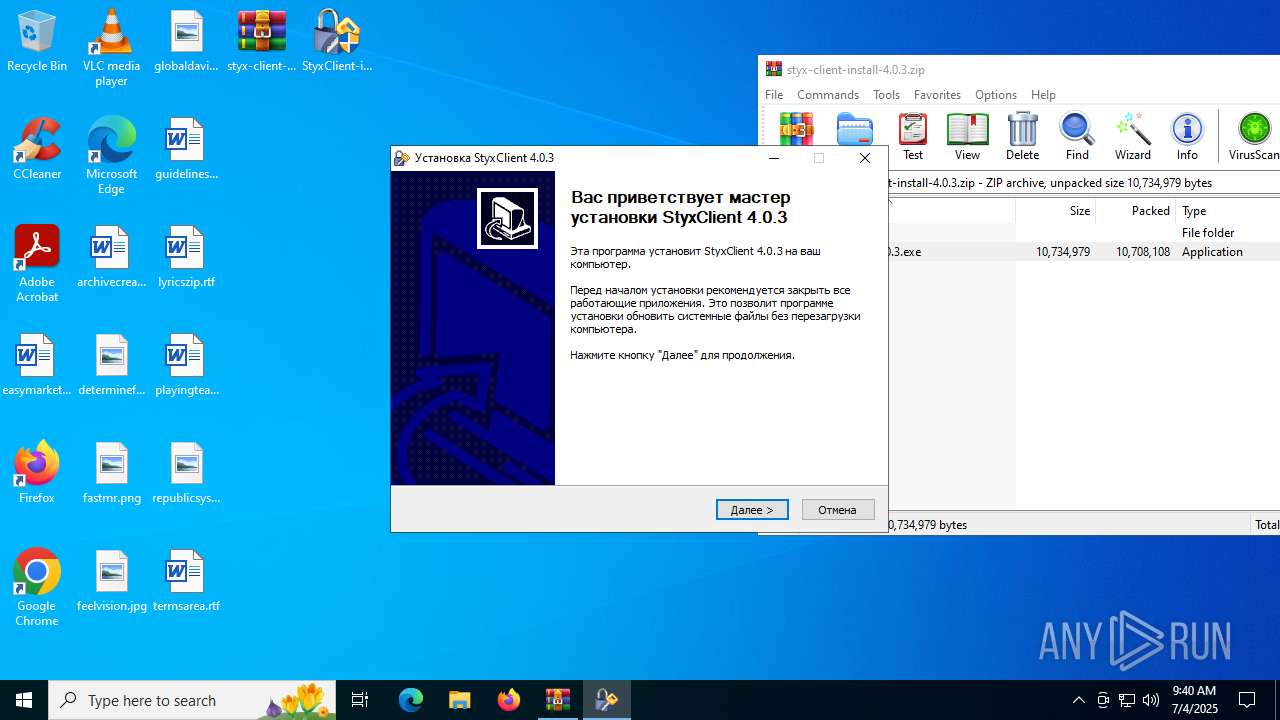Open the network icon in system tray
The height and width of the screenshot is (720, 1280).
pos(1127,700)
